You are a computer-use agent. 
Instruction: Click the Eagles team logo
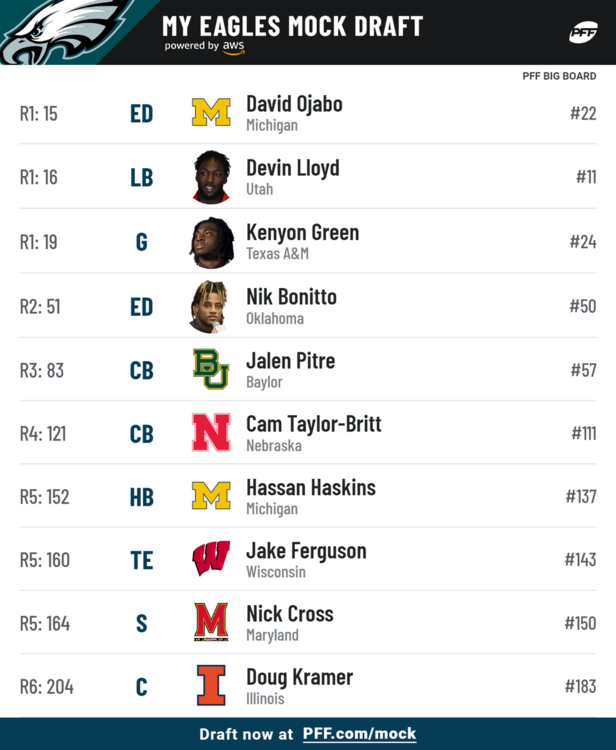tap(65, 32)
